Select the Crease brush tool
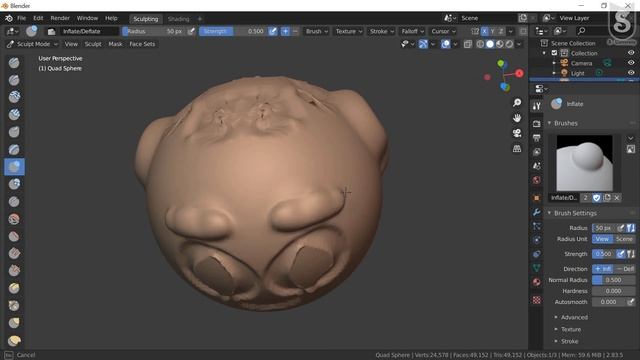This screenshot has height=360, width=640. (14, 202)
